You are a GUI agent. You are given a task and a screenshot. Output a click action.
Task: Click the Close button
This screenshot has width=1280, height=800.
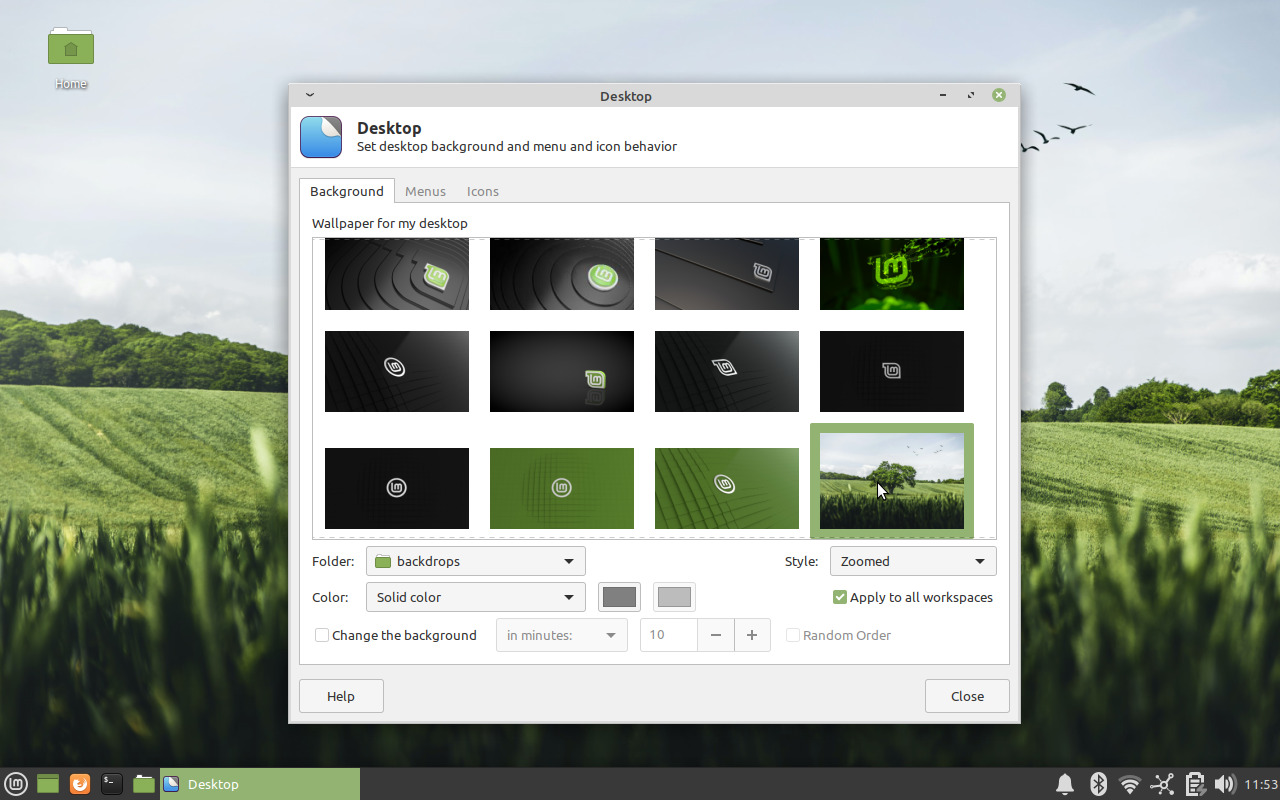967,696
